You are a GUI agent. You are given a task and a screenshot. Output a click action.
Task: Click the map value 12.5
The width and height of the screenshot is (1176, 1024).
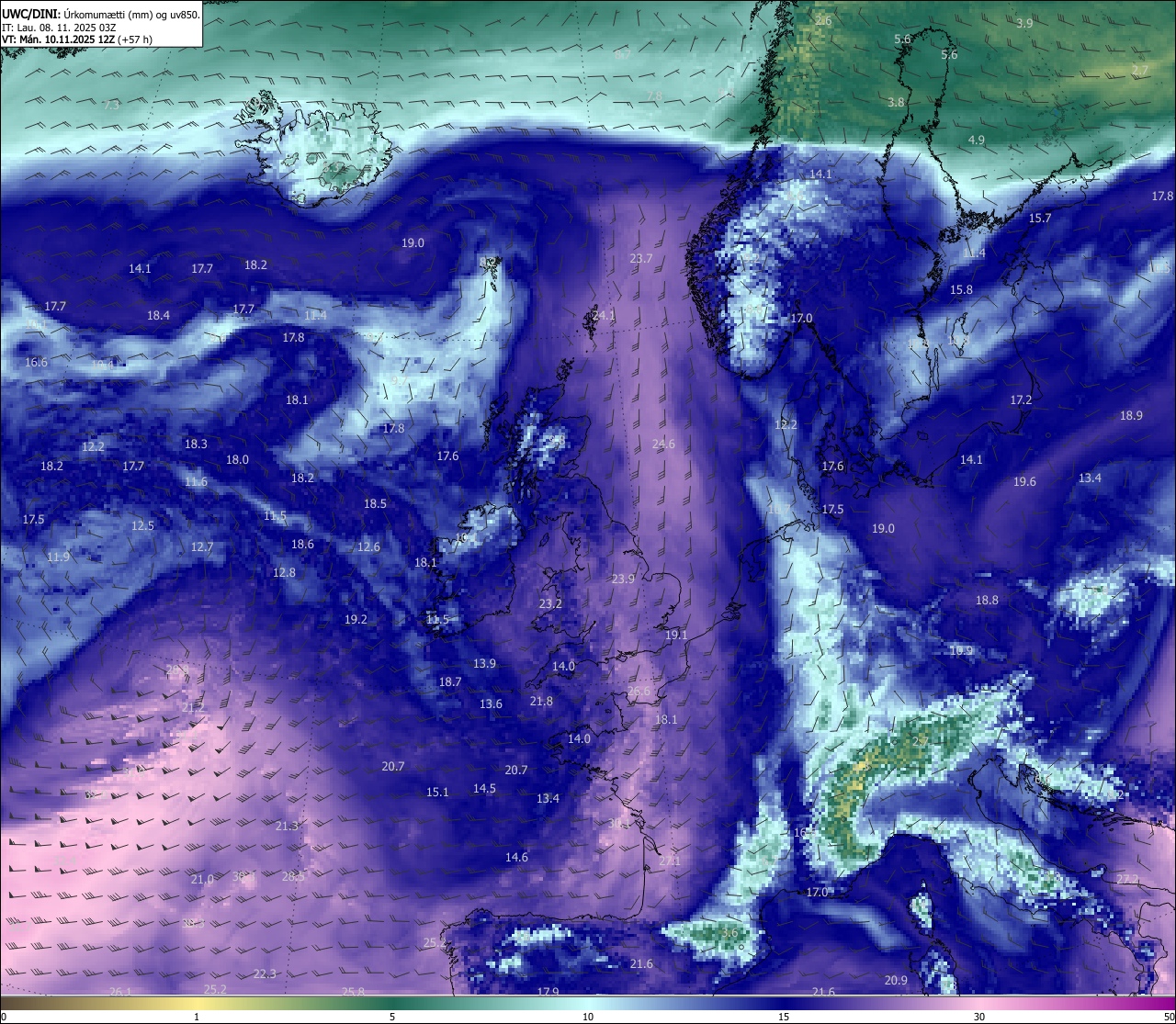tap(142, 525)
